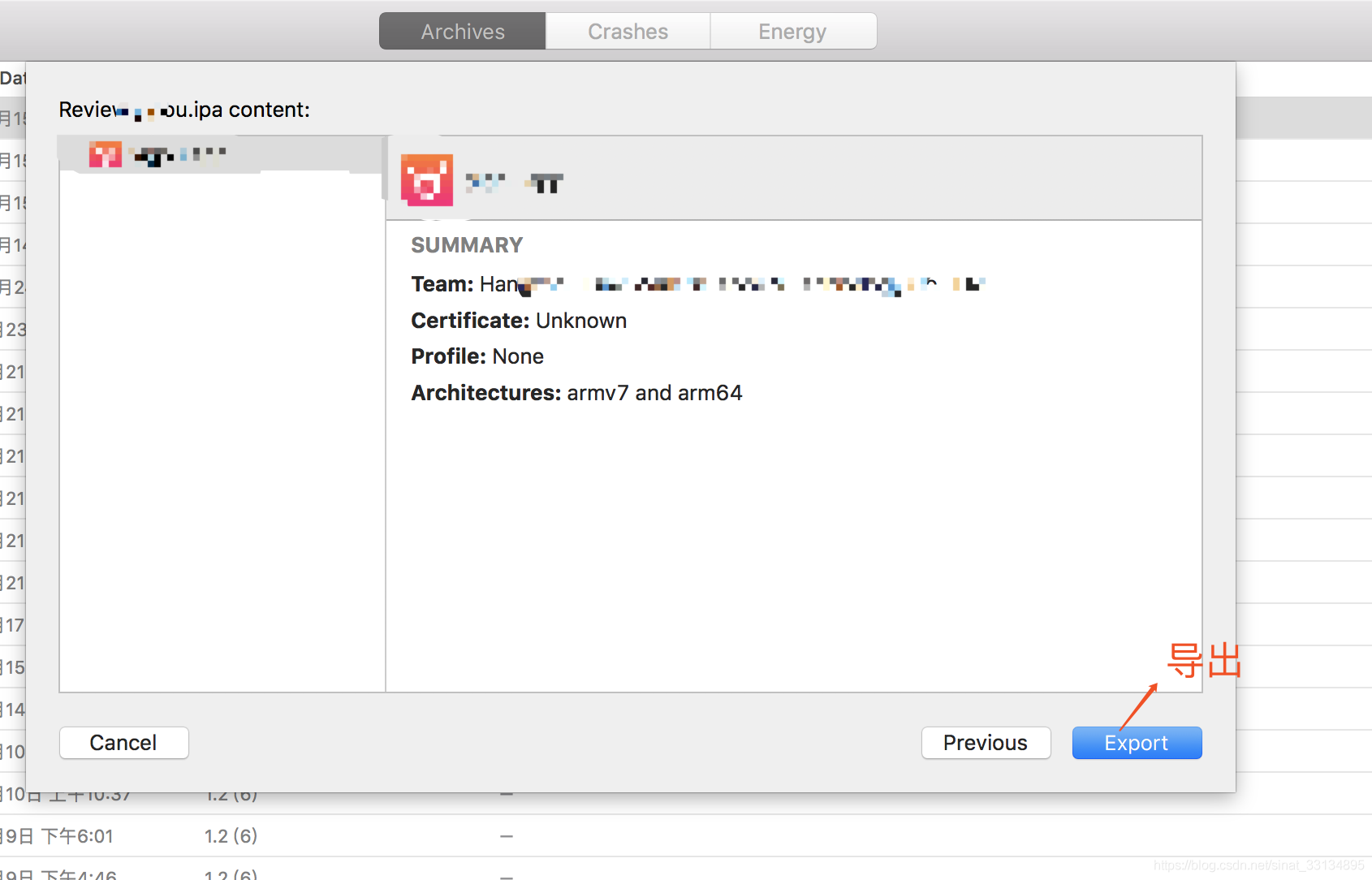Click Previous to return to export options
Screen dimensions: 1372x880
(986, 742)
